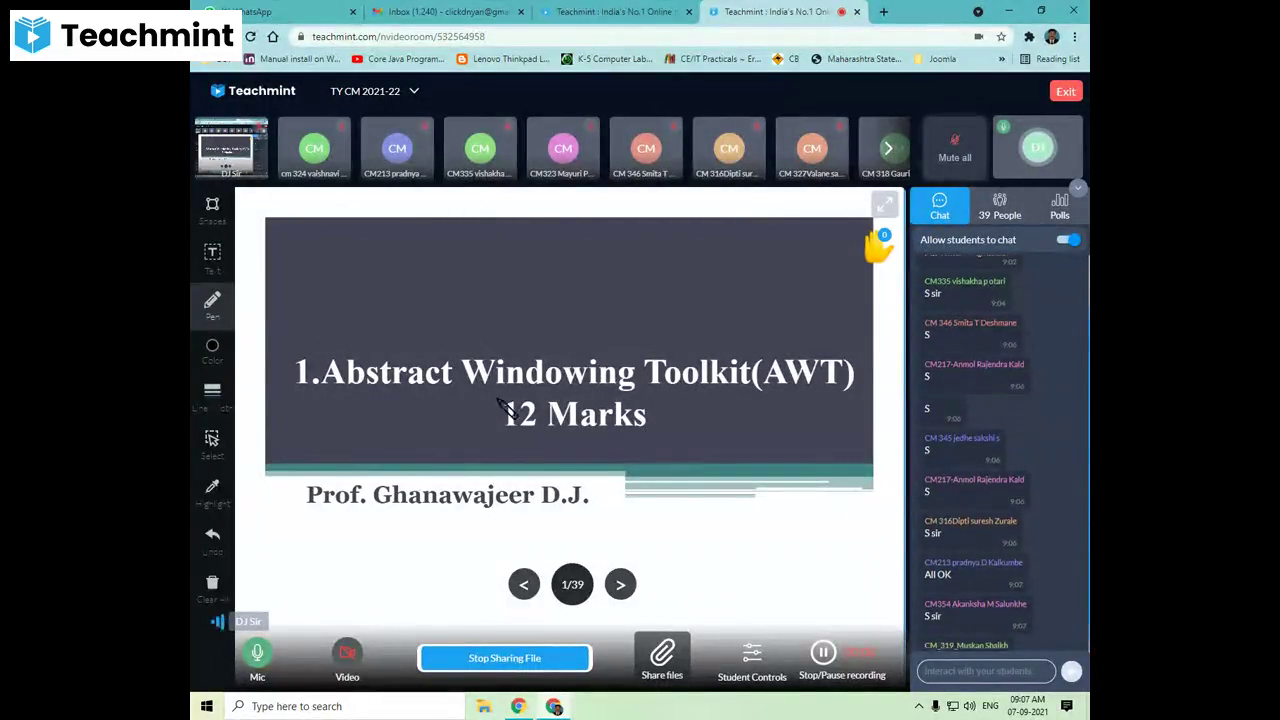Open Chrome extensions puzzle icon
This screenshot has width=1280, height=720.
(1029, 36)
